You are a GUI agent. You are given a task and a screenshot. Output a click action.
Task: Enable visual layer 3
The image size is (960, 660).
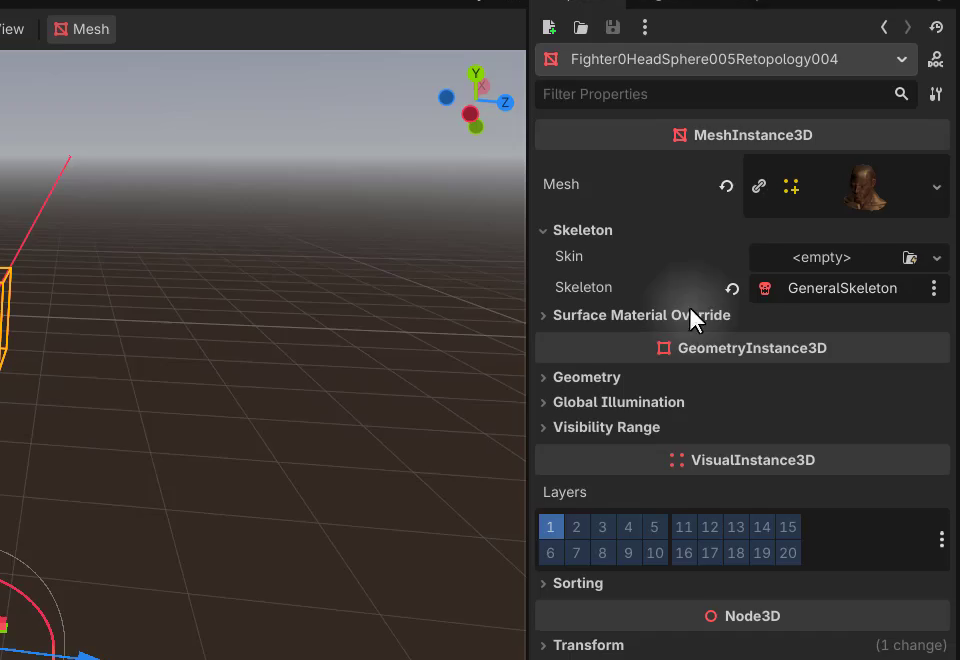click(602, 527)
